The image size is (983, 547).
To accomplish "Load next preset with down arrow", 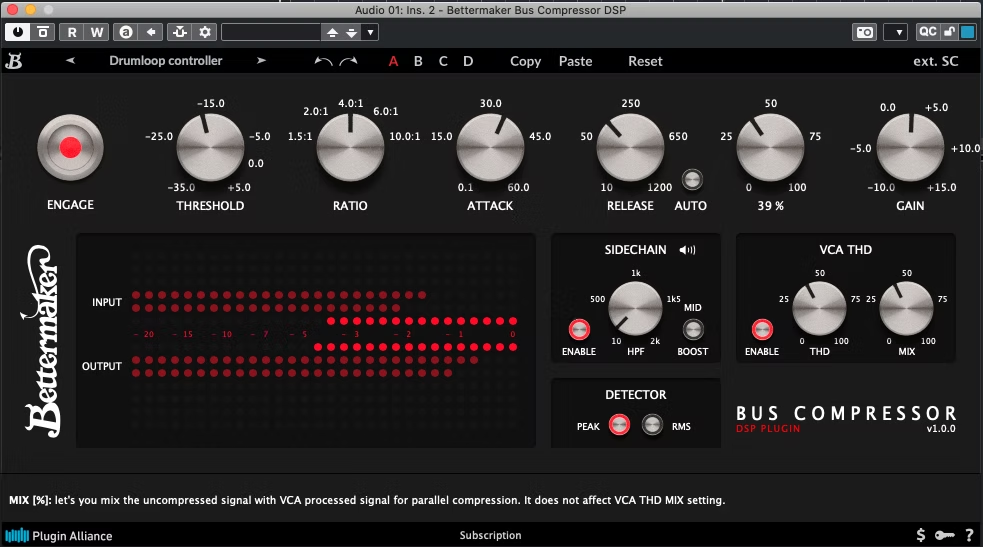I will pyautogui.click(x=352, y=33).
